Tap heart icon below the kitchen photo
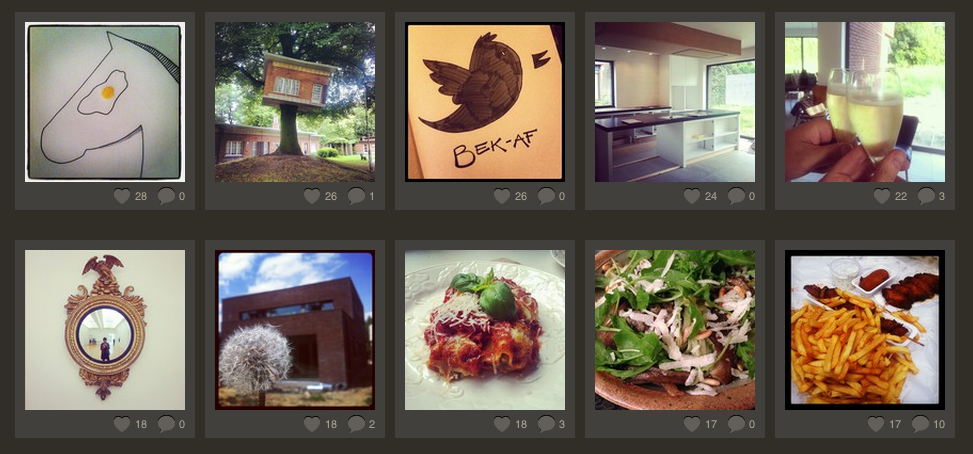Image resolution: width=973 pixels, height=454 pixels. (691, 197)
